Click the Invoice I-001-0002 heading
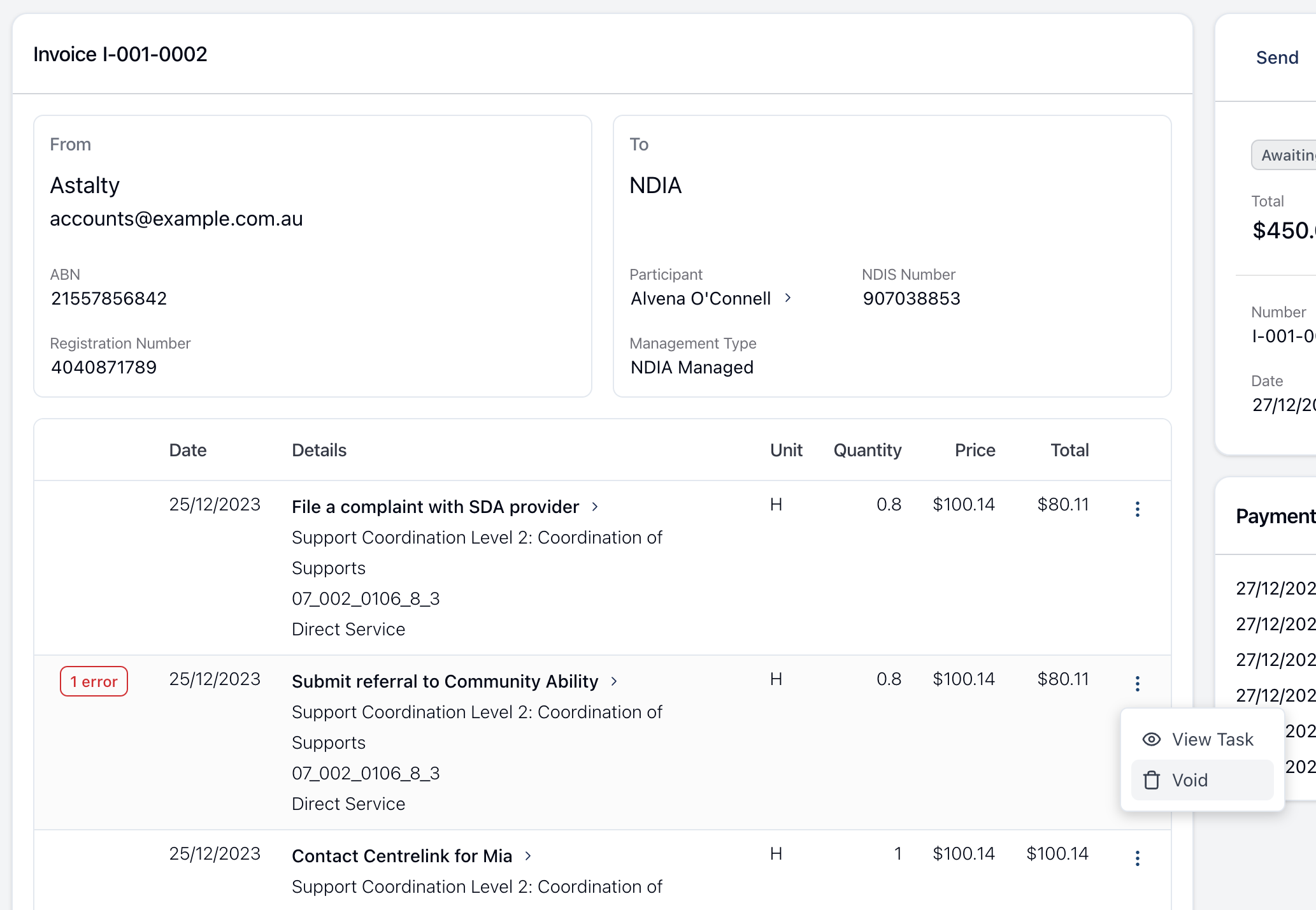This screenshot has width=1316, height=910. tap(120, 54)
